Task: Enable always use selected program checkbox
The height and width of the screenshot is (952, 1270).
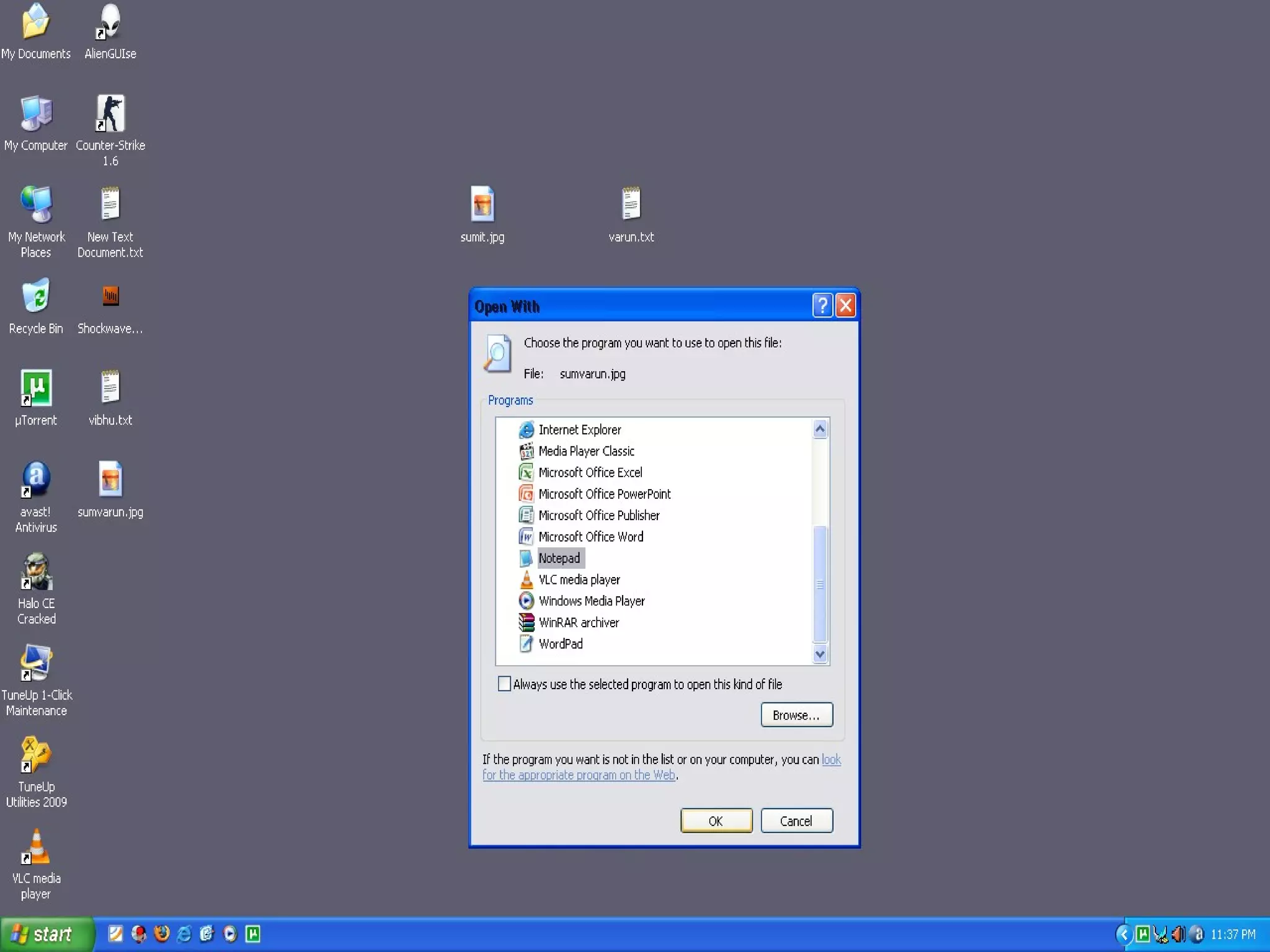Action: coord(504,684)
